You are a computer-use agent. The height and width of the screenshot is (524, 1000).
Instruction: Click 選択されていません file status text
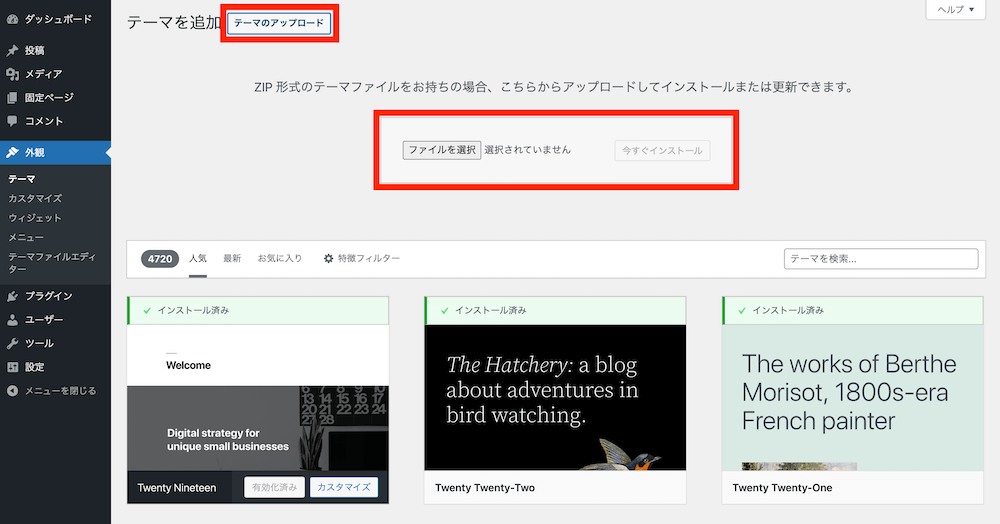pos(527,150)
